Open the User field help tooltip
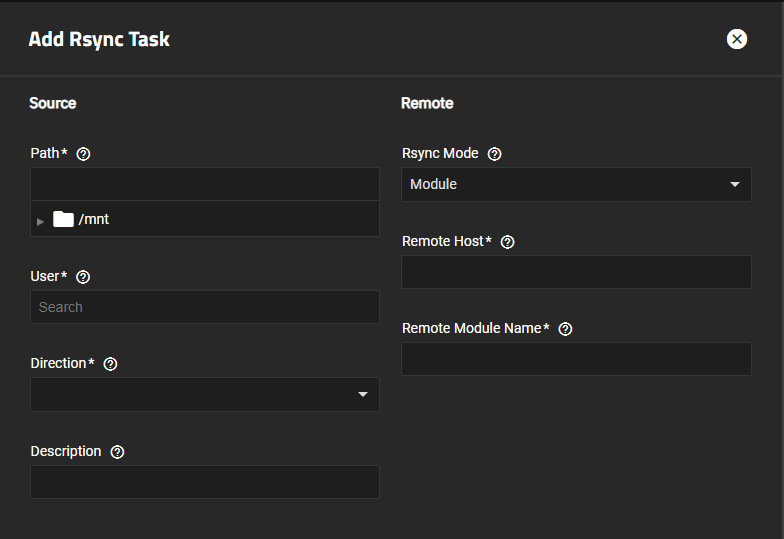 tap(83, 277)
